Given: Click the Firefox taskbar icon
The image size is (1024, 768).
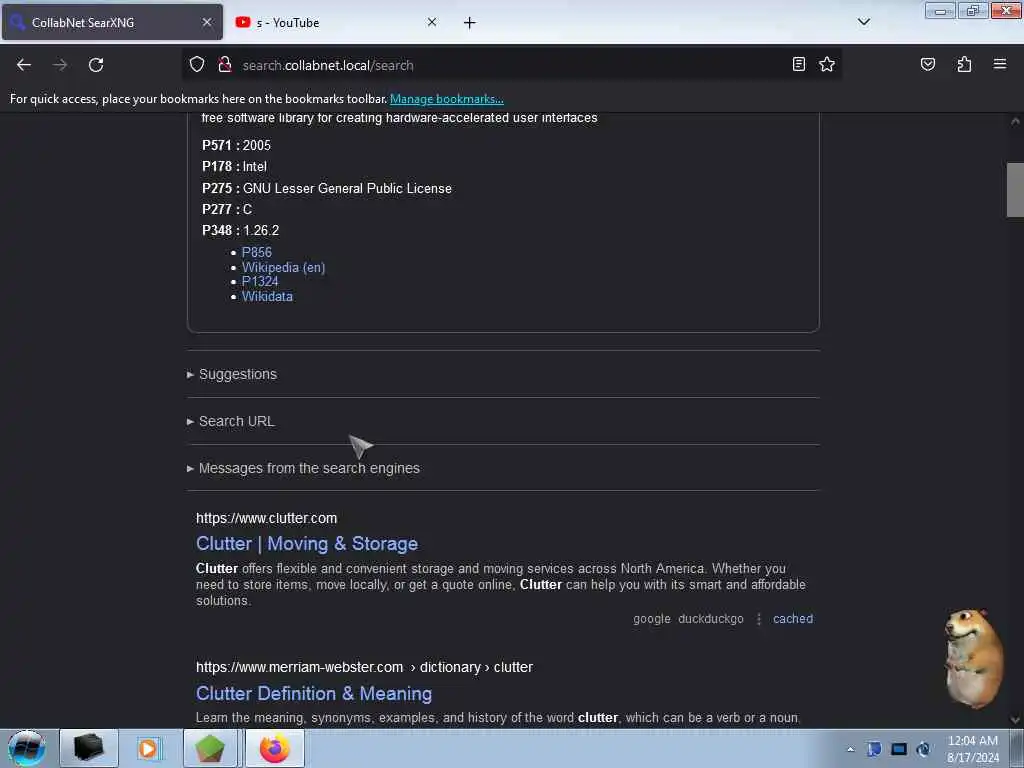Looking at the screenshot, I should coord(274,748).
